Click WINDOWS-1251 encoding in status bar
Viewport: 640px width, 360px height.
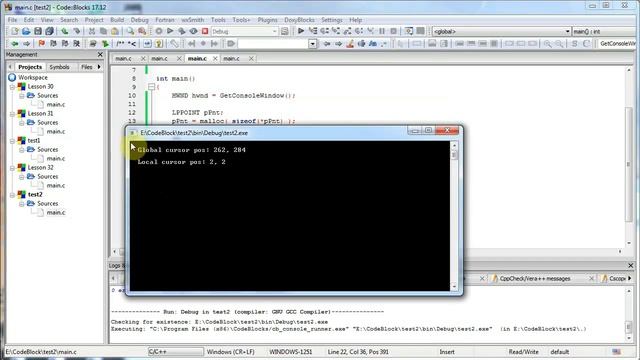(291, 352)
